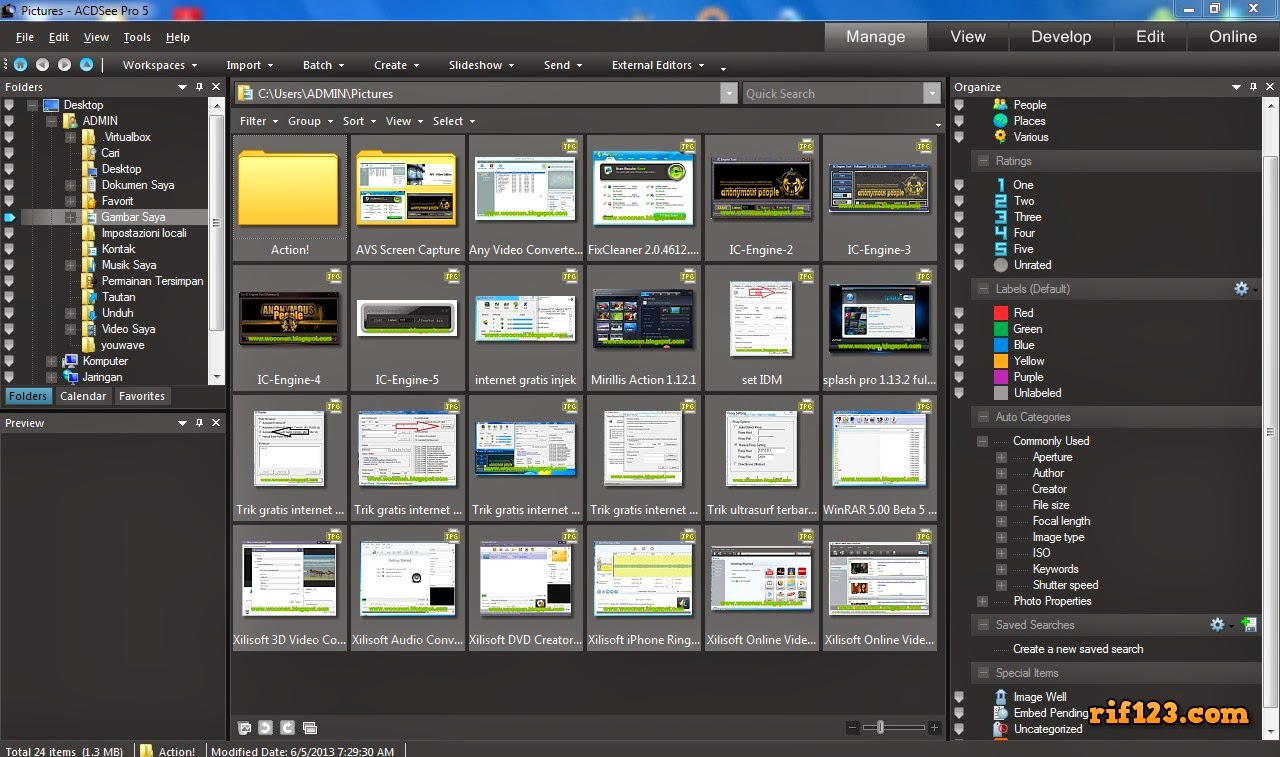Viewport: 1280px width, 757px height.
Task: Toggle Easy-Select indicator beside Gambar Saya folder
Action: coord(10,217)
